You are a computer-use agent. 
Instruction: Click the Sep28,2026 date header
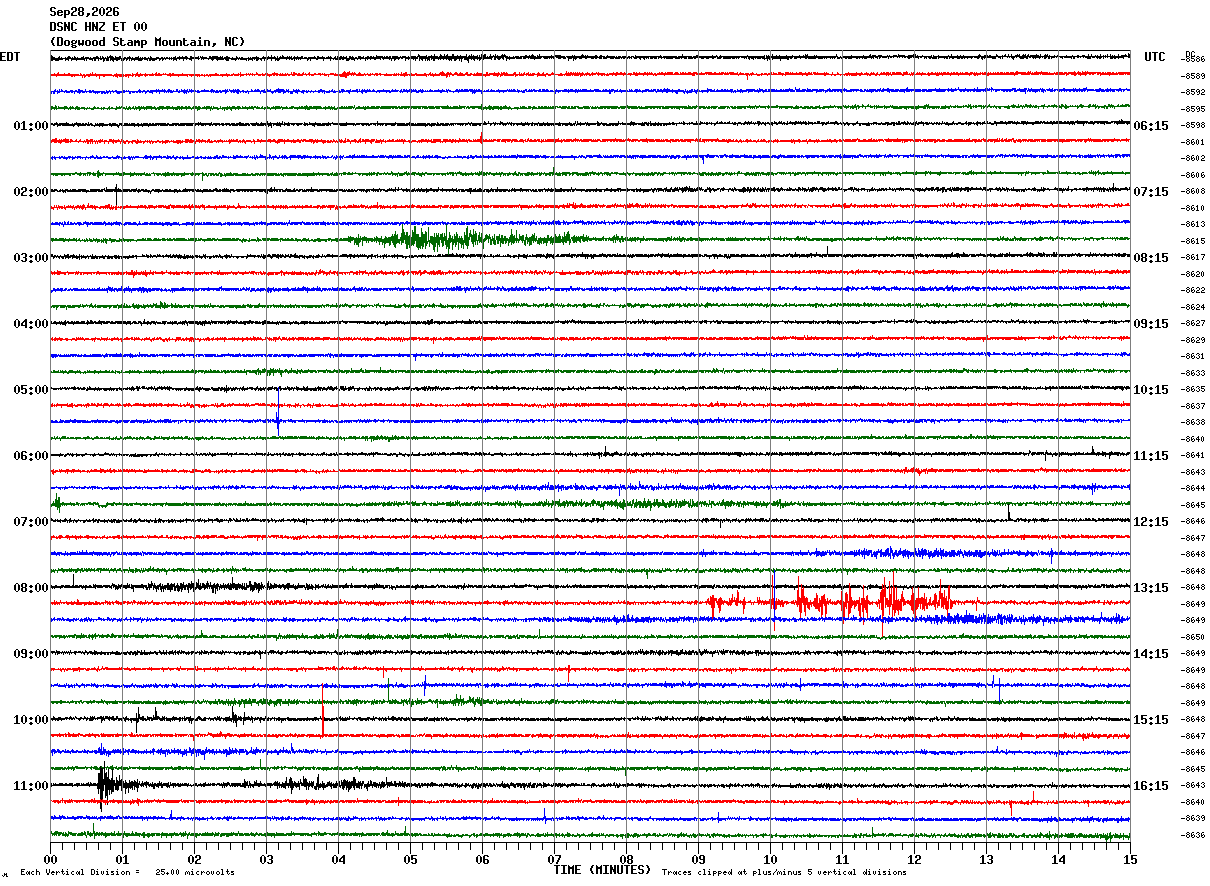[x=84, y=12]
